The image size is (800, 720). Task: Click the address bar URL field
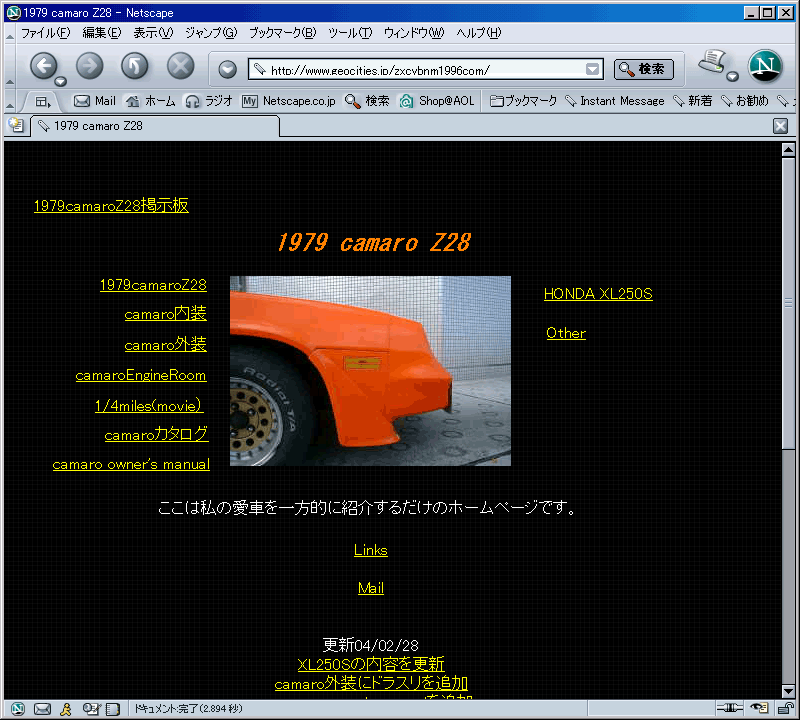pos(426,69)
